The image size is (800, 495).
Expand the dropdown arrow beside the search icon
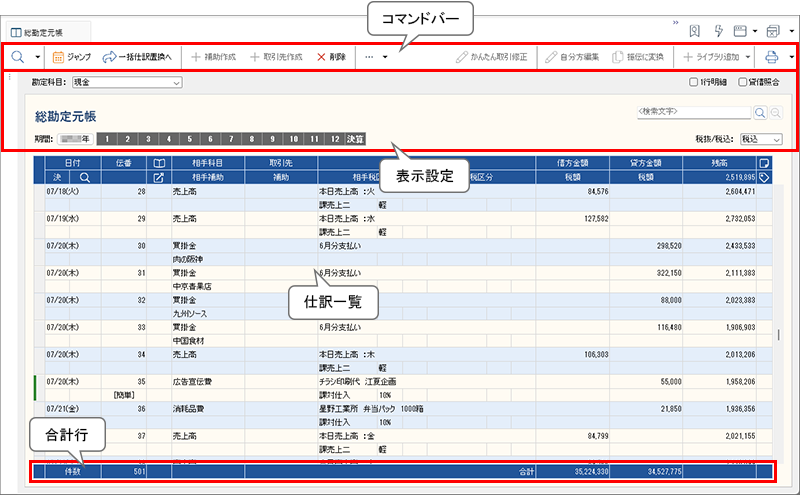pos(38,57)
